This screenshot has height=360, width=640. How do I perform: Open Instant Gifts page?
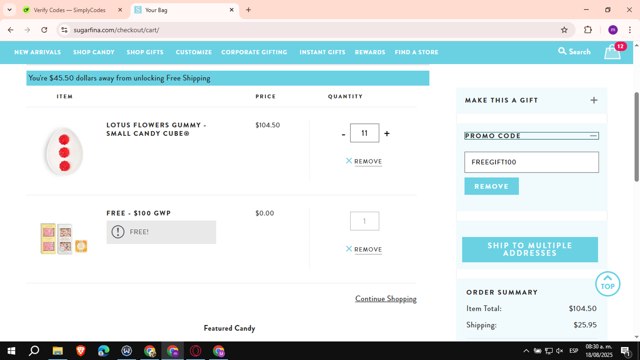pos(322,52)
